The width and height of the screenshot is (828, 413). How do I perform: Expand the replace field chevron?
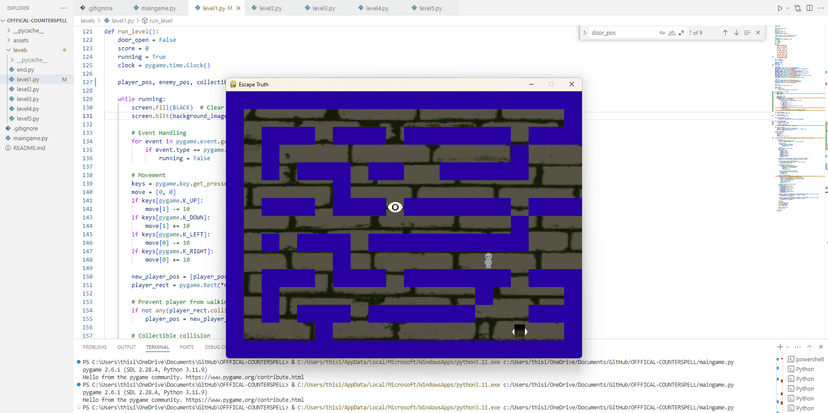tap(585, 33)
